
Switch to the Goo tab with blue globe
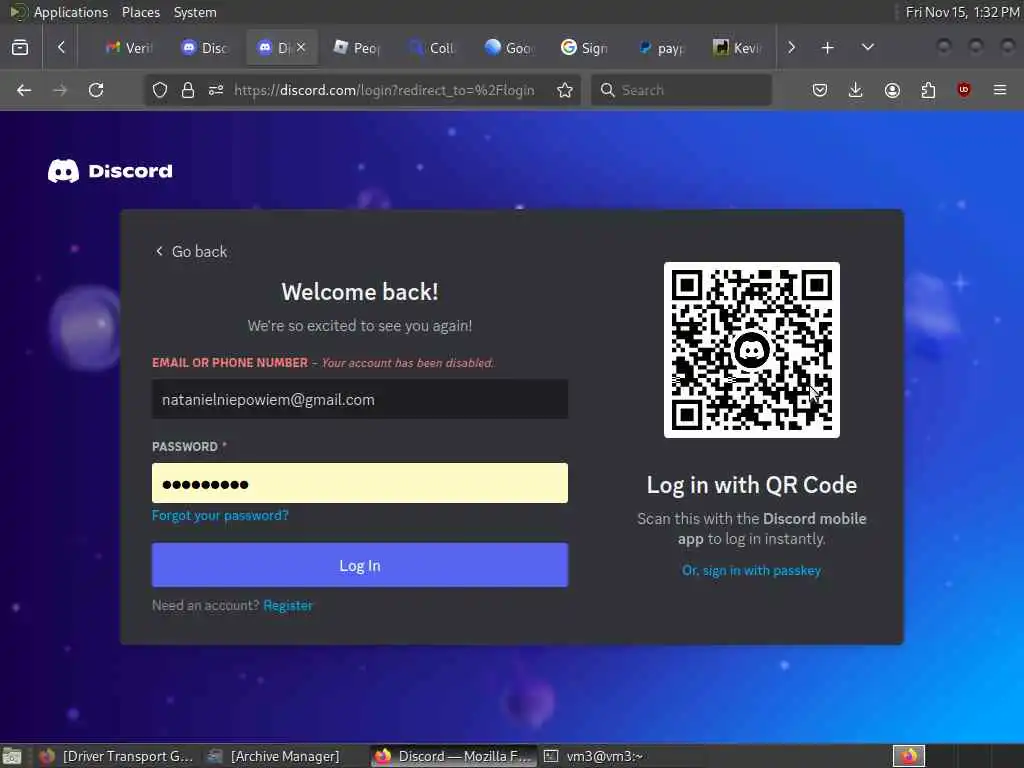[x=509, y=48]
